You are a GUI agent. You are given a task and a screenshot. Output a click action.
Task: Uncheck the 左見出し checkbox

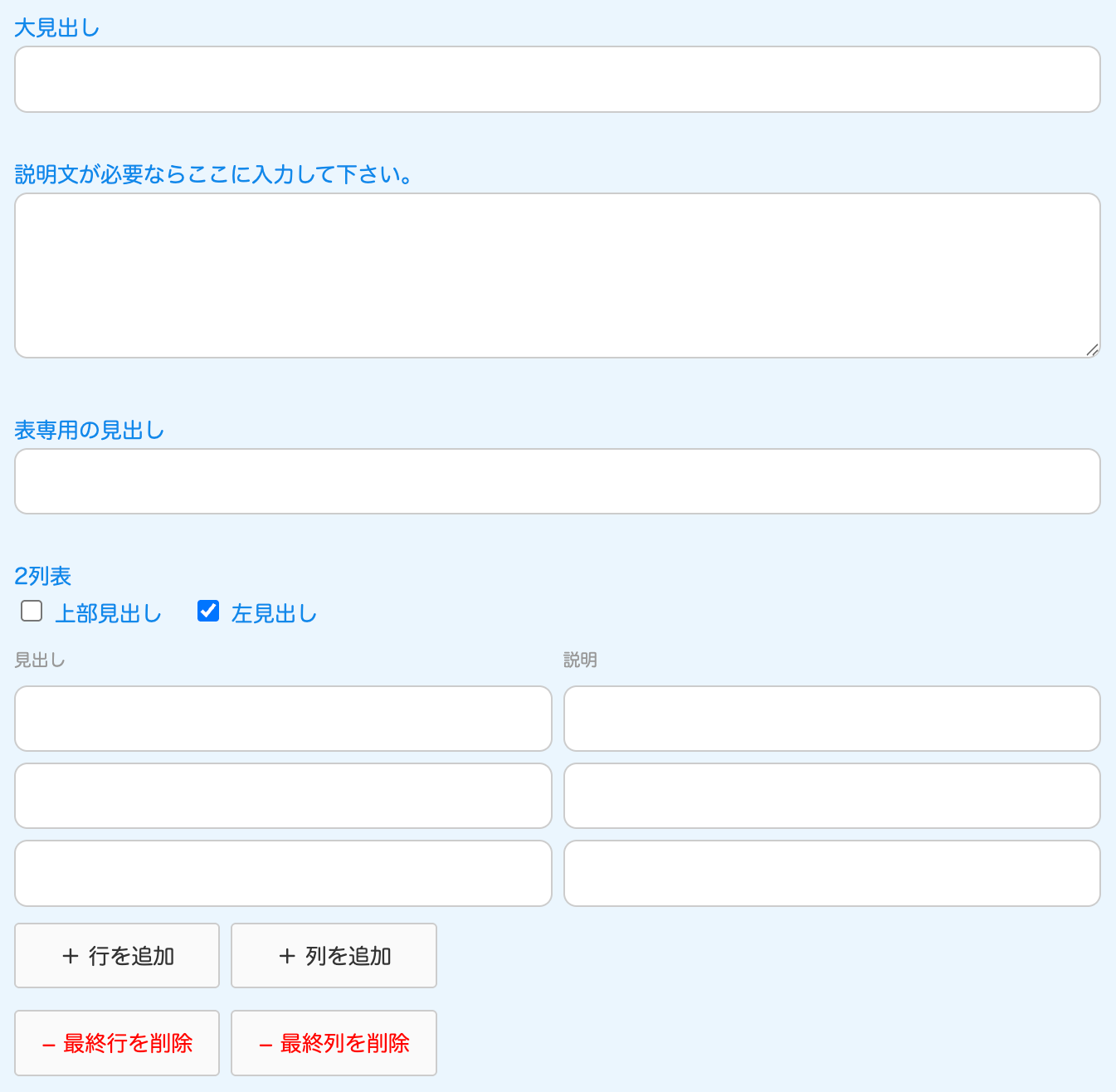tap(208, 612)
